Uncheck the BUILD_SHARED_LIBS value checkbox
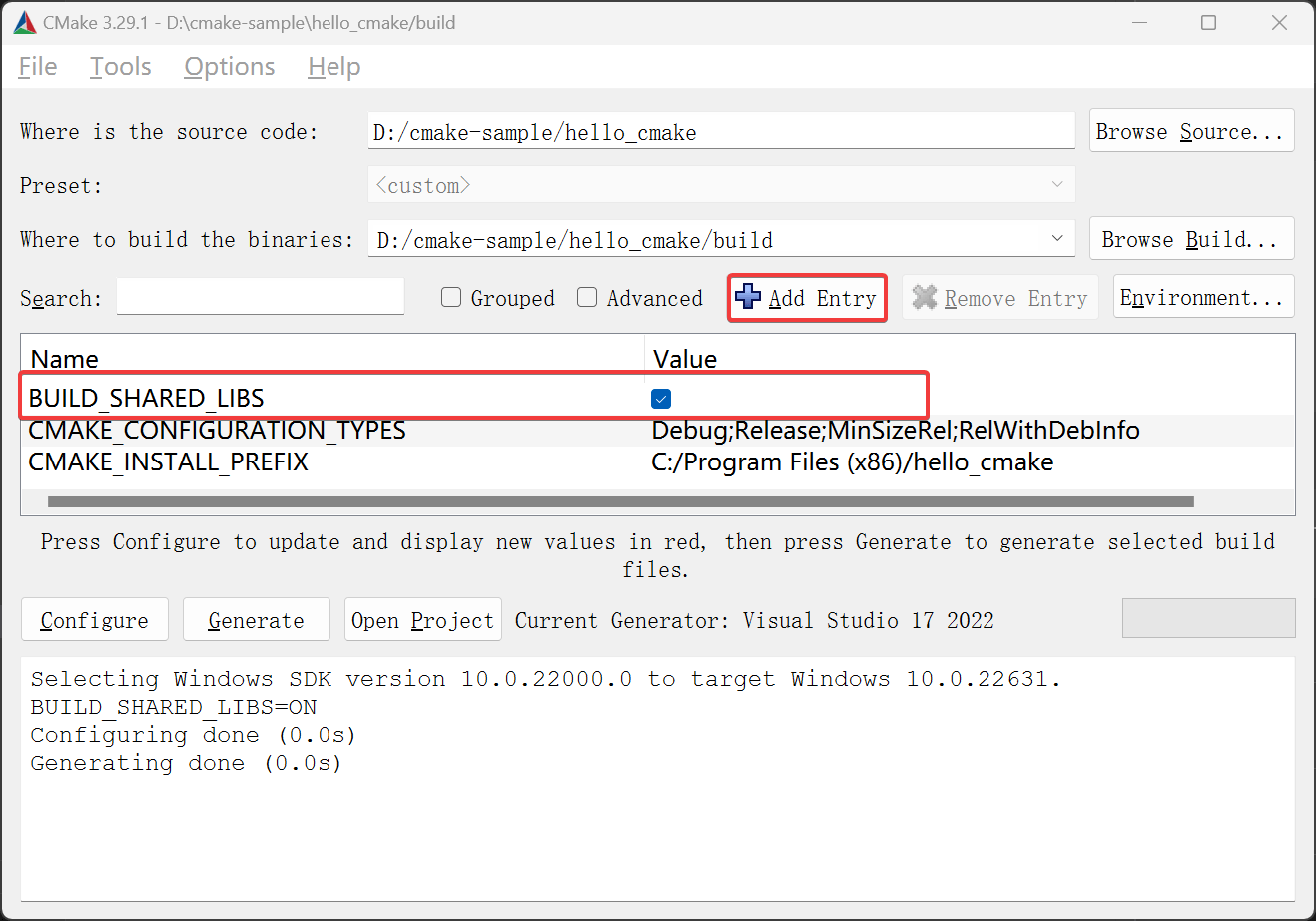This screenshot has width=1316, height=921. click(661, 399)
